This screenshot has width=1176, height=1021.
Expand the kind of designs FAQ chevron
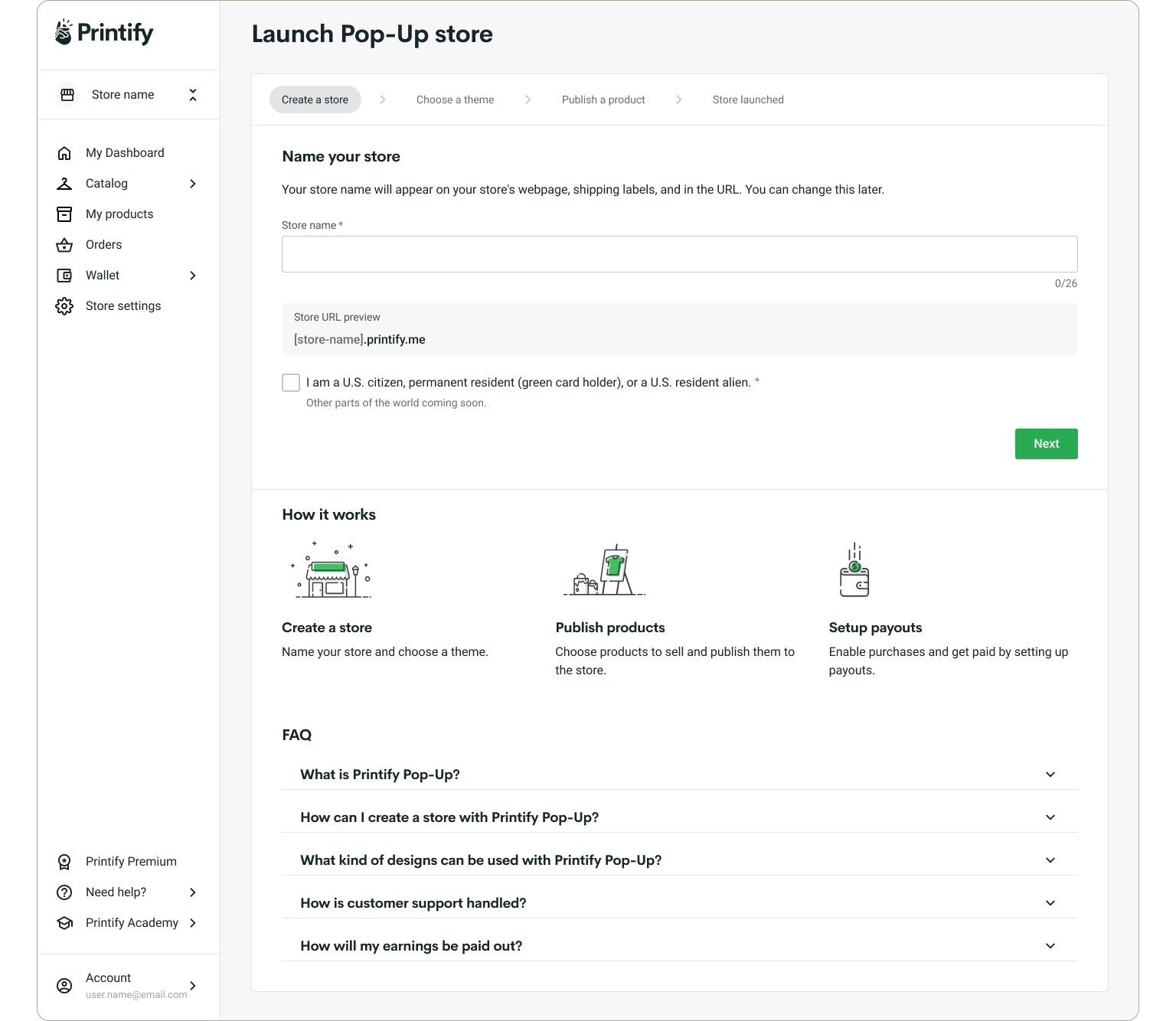pos(1050,860)
